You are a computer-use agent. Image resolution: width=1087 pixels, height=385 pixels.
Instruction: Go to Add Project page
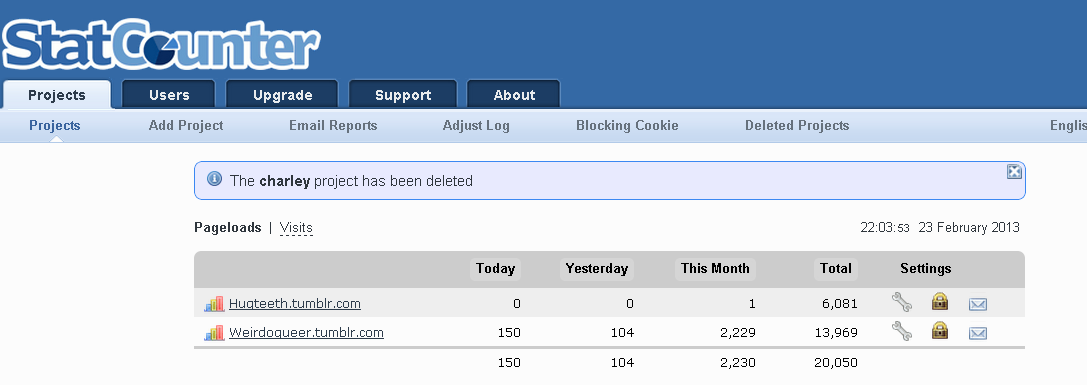pyautogui.click(x=186, y=126)
